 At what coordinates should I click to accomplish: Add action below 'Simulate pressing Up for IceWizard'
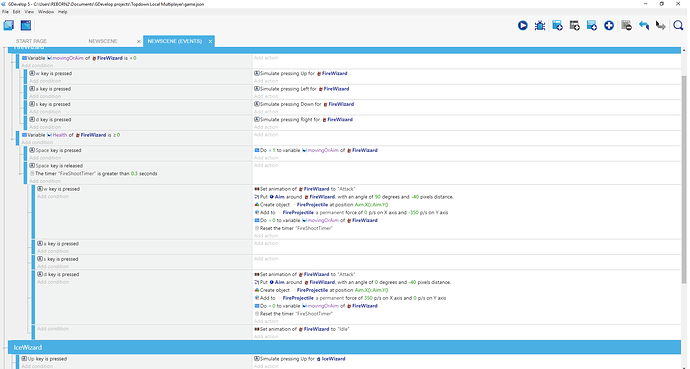coord(266,366)
